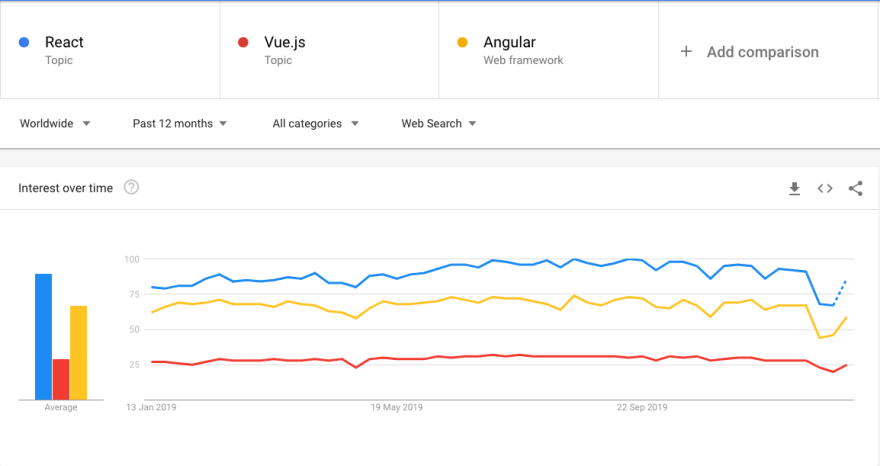
Task: Click the help icon beside Interest over time
Action: [131, 188]
